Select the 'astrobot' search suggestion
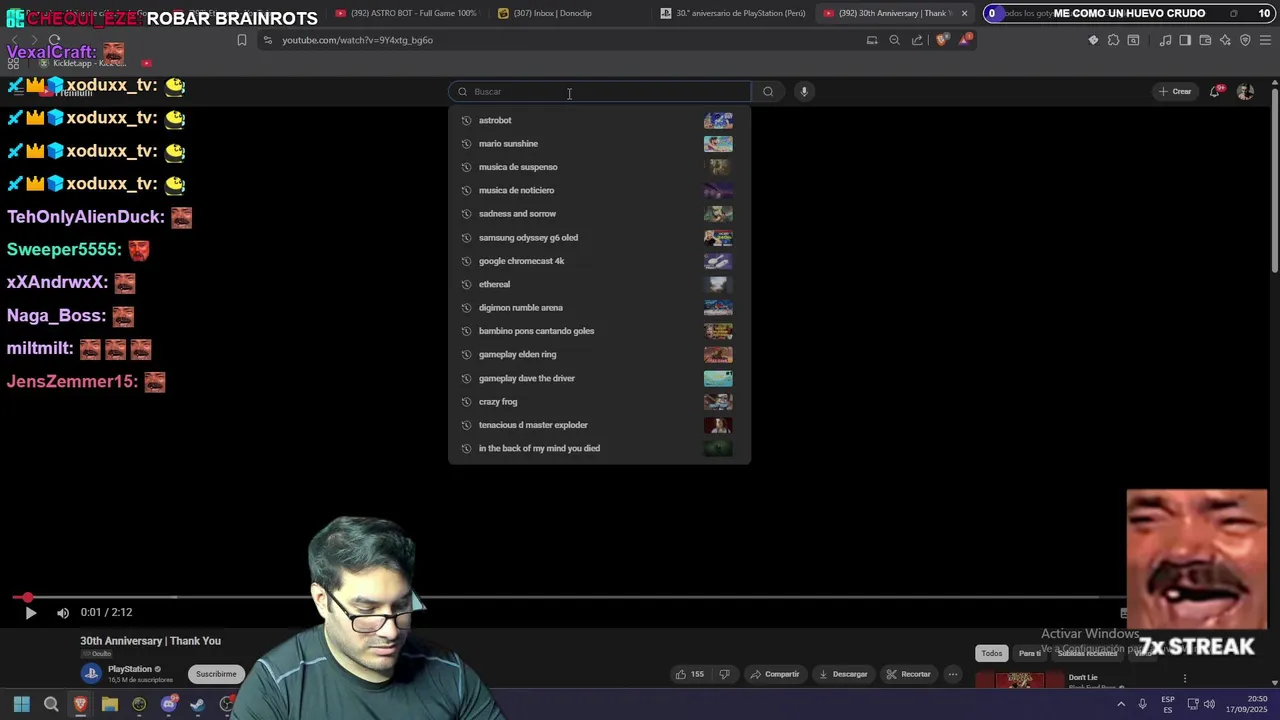1280x720 pixels. (x=599, y=120)
